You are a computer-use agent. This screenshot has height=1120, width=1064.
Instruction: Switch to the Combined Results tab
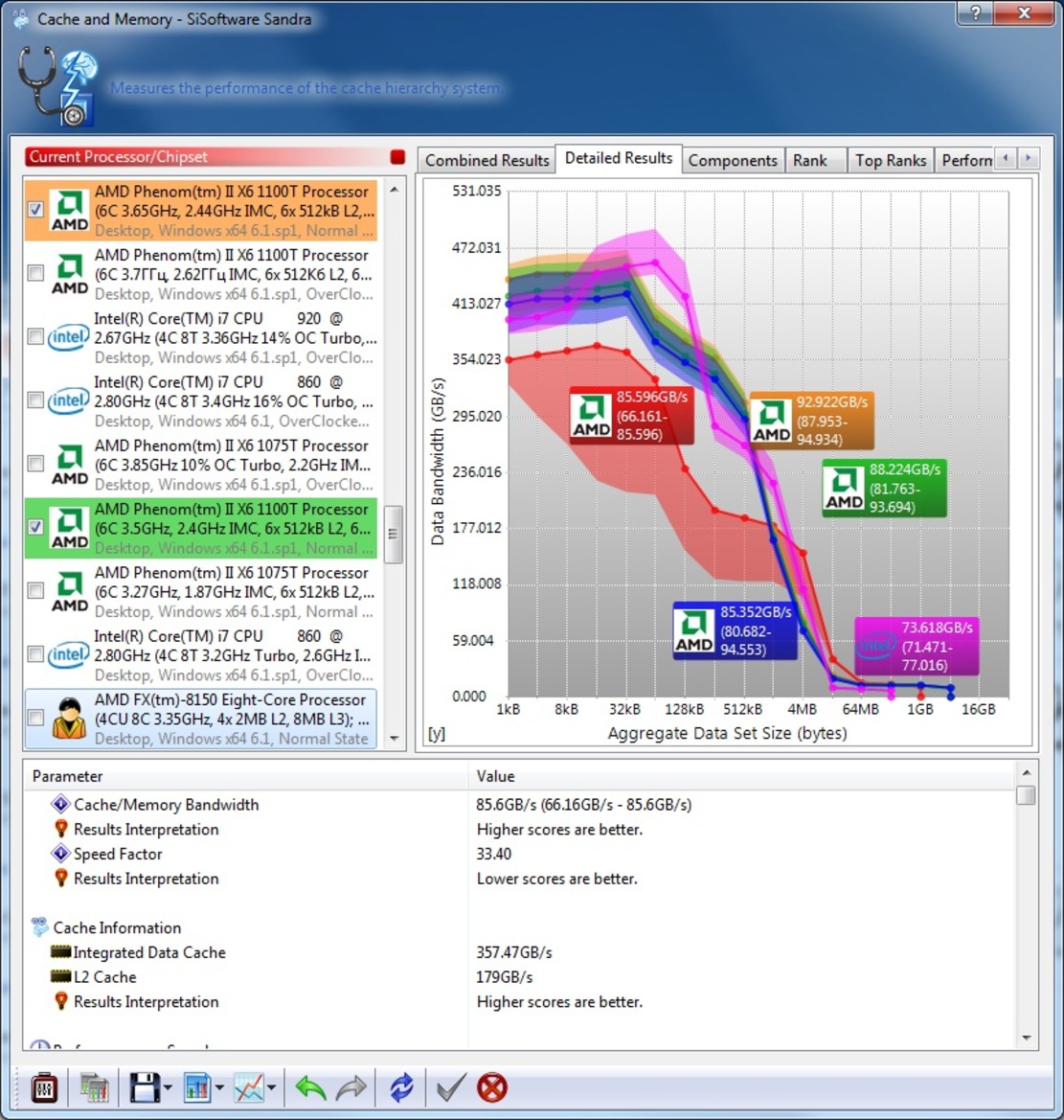(x=487, y=160)
